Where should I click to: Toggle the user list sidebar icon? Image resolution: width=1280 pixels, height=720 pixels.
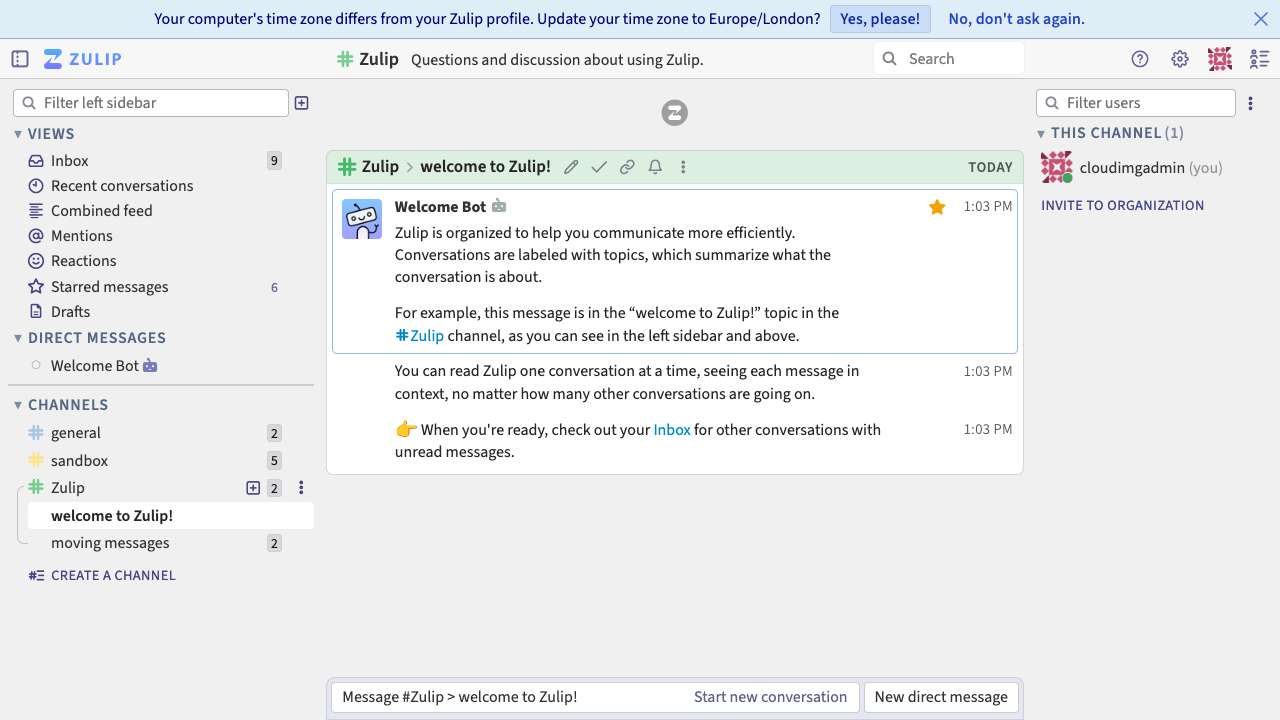coord(1260,59)
